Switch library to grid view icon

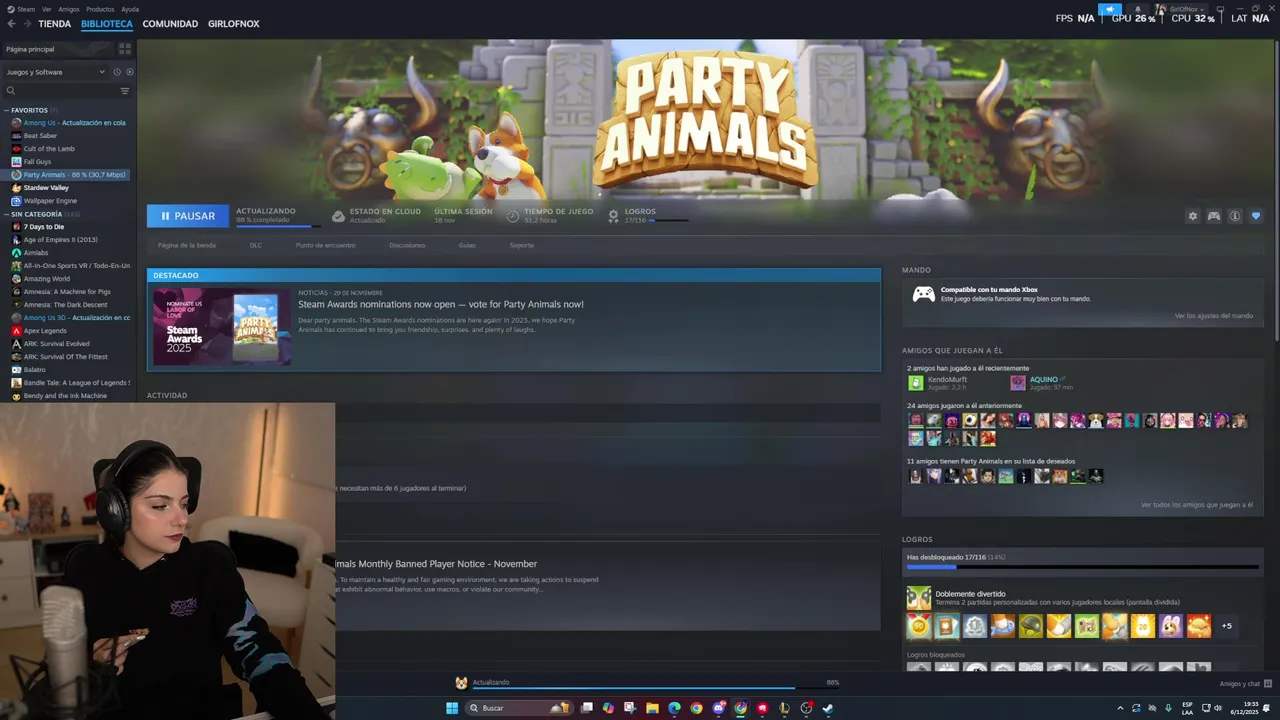[x=125, y=48]
